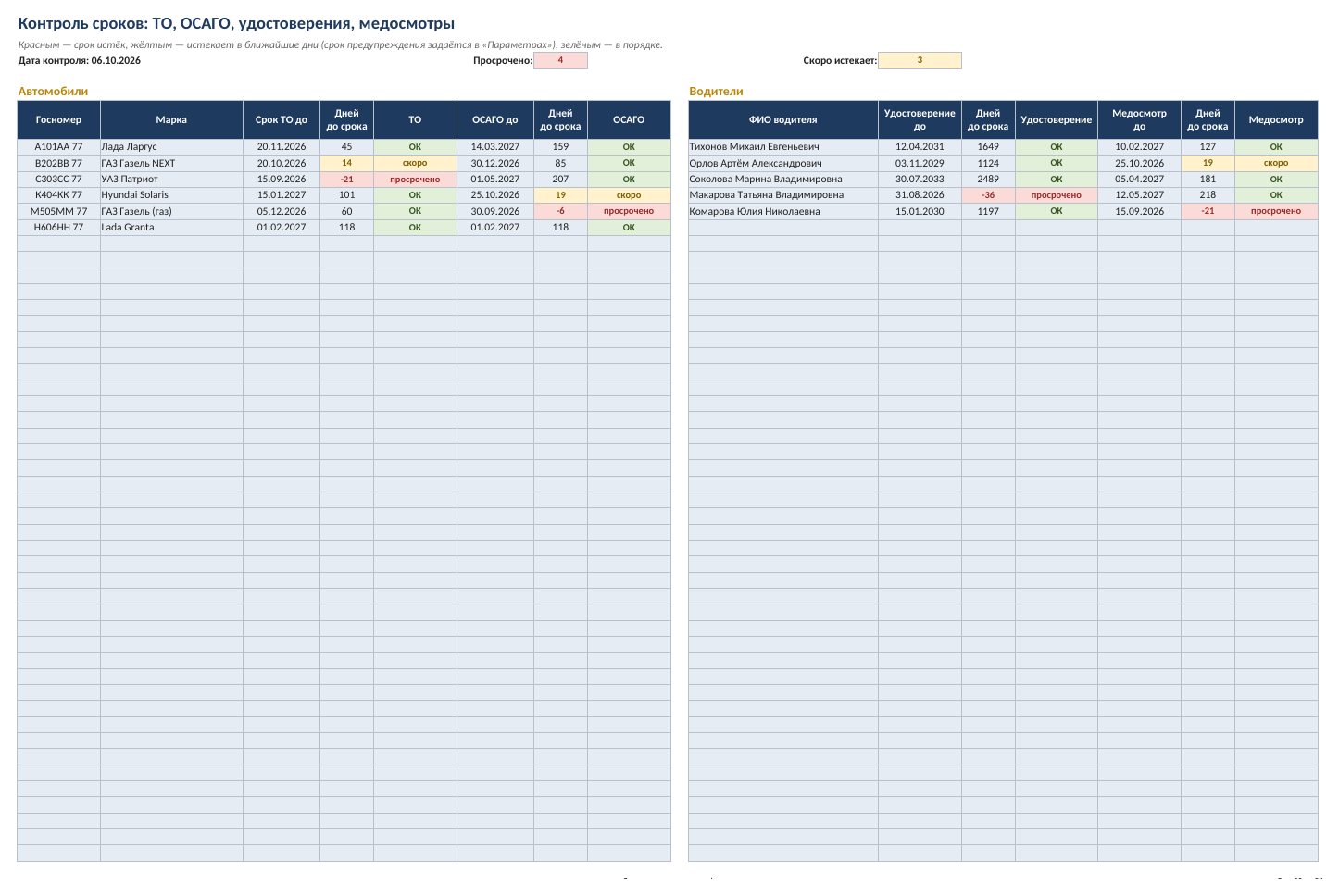This screenshot has height=896, width=1339.
Task: Click the ТО status "просрочено" for УАЗ Патриот
Action: pos(415,180)
